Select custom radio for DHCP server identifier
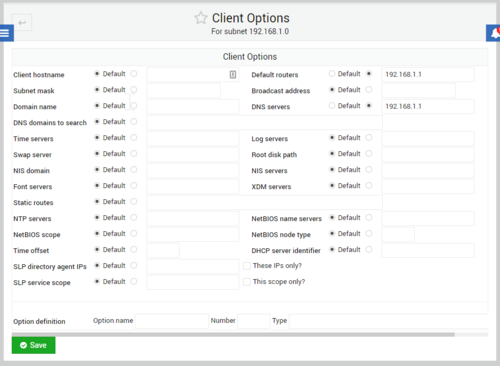Screen dimensions: 500x366 (369, 249)
